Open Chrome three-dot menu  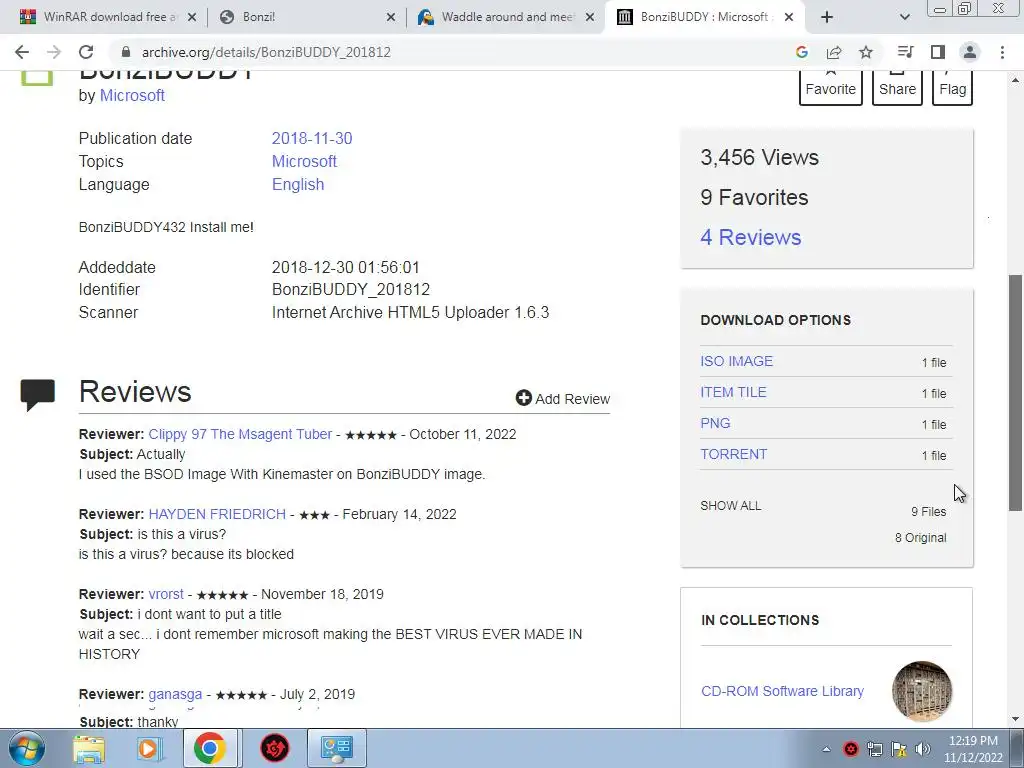click(1002, 52)
